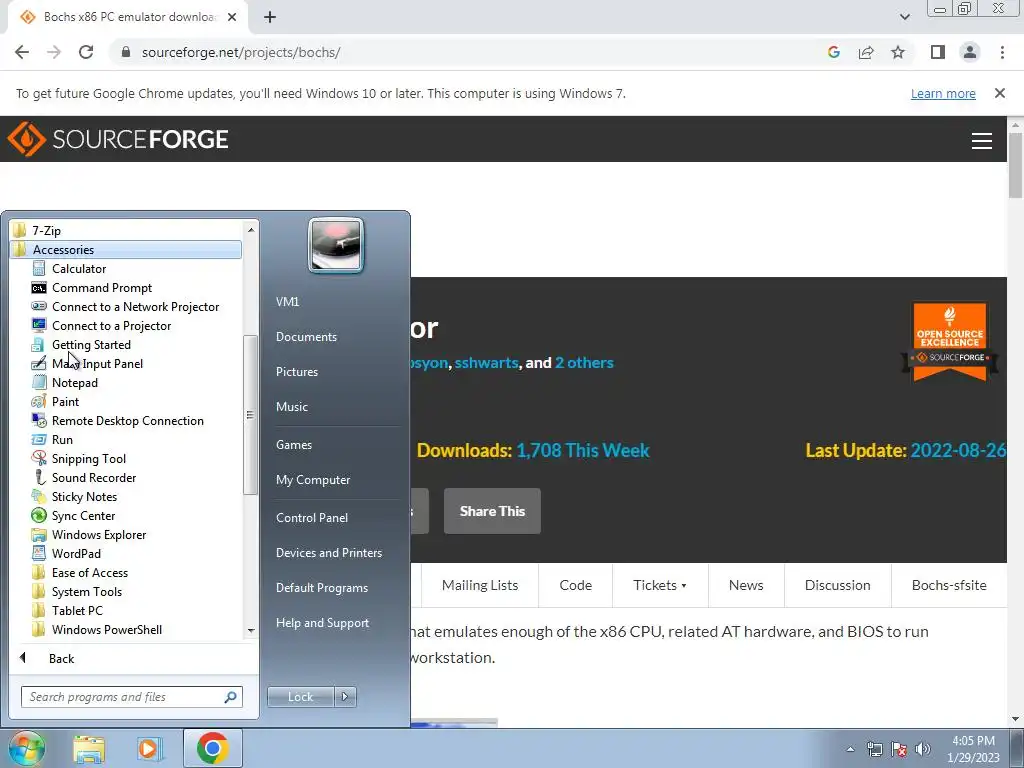Open Connect to a Network Projector
The height and width of the screenshot is (768, 1024).
point(135,306)
